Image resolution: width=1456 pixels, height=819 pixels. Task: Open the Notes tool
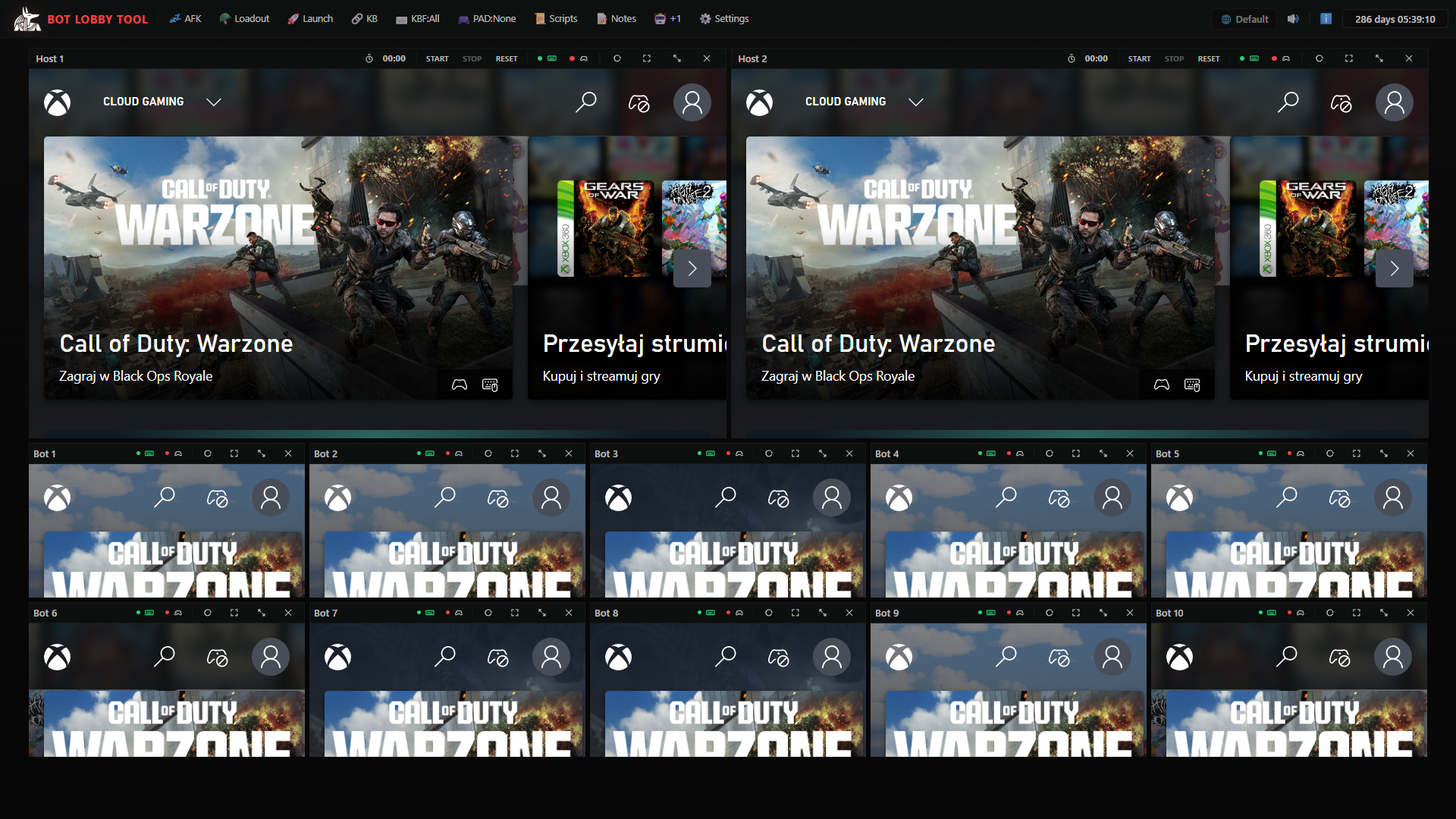coord(616,18)
